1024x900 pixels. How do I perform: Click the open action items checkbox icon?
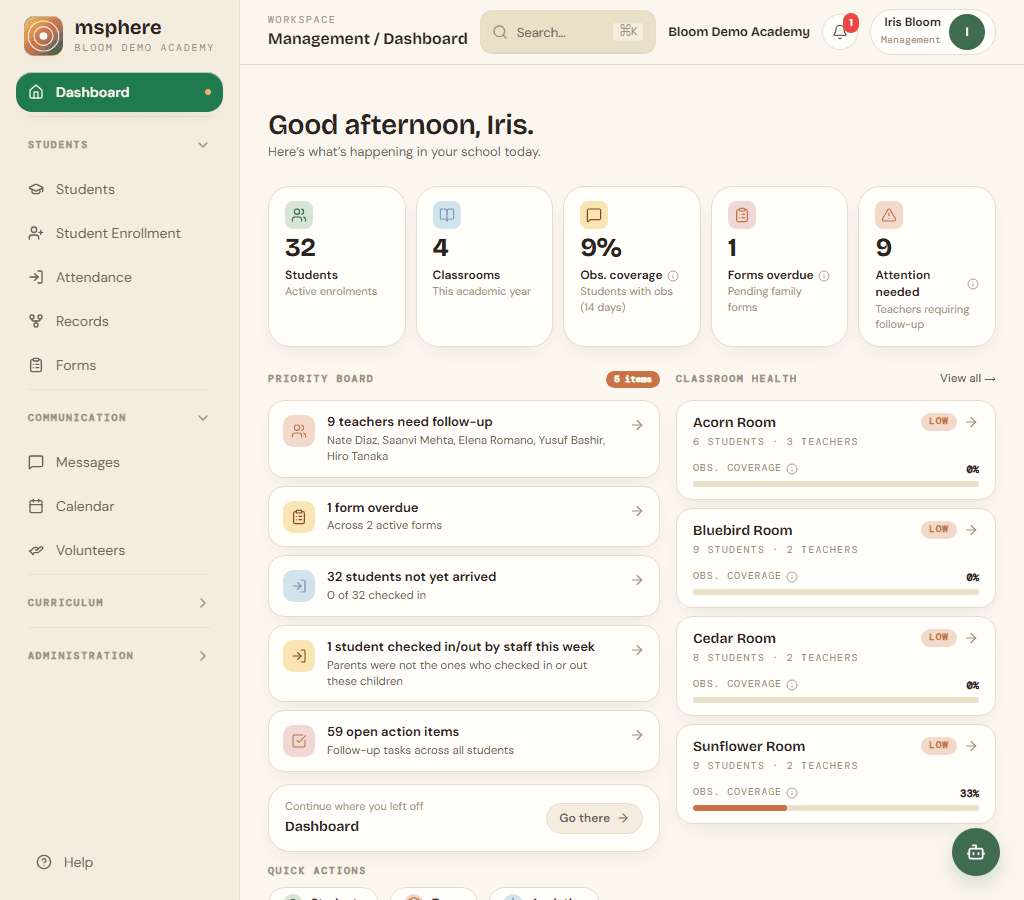pyautogui.click(x=299, y=741)
